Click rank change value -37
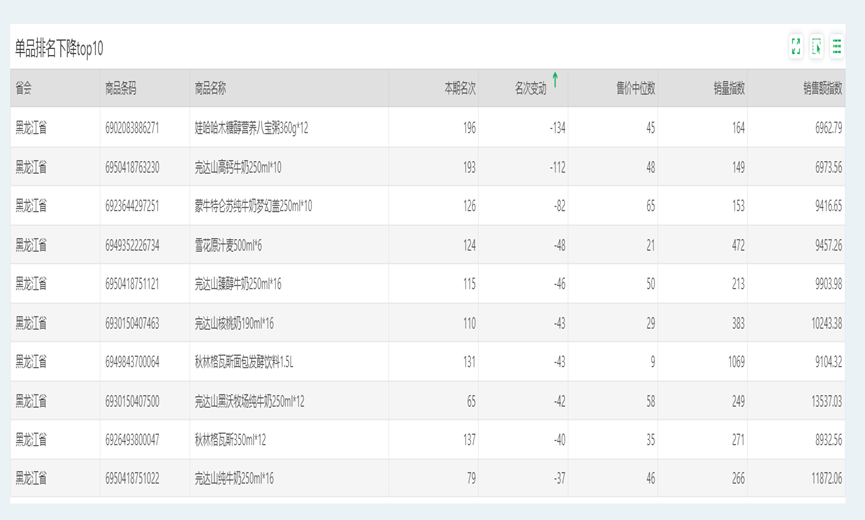 (559, 478)
